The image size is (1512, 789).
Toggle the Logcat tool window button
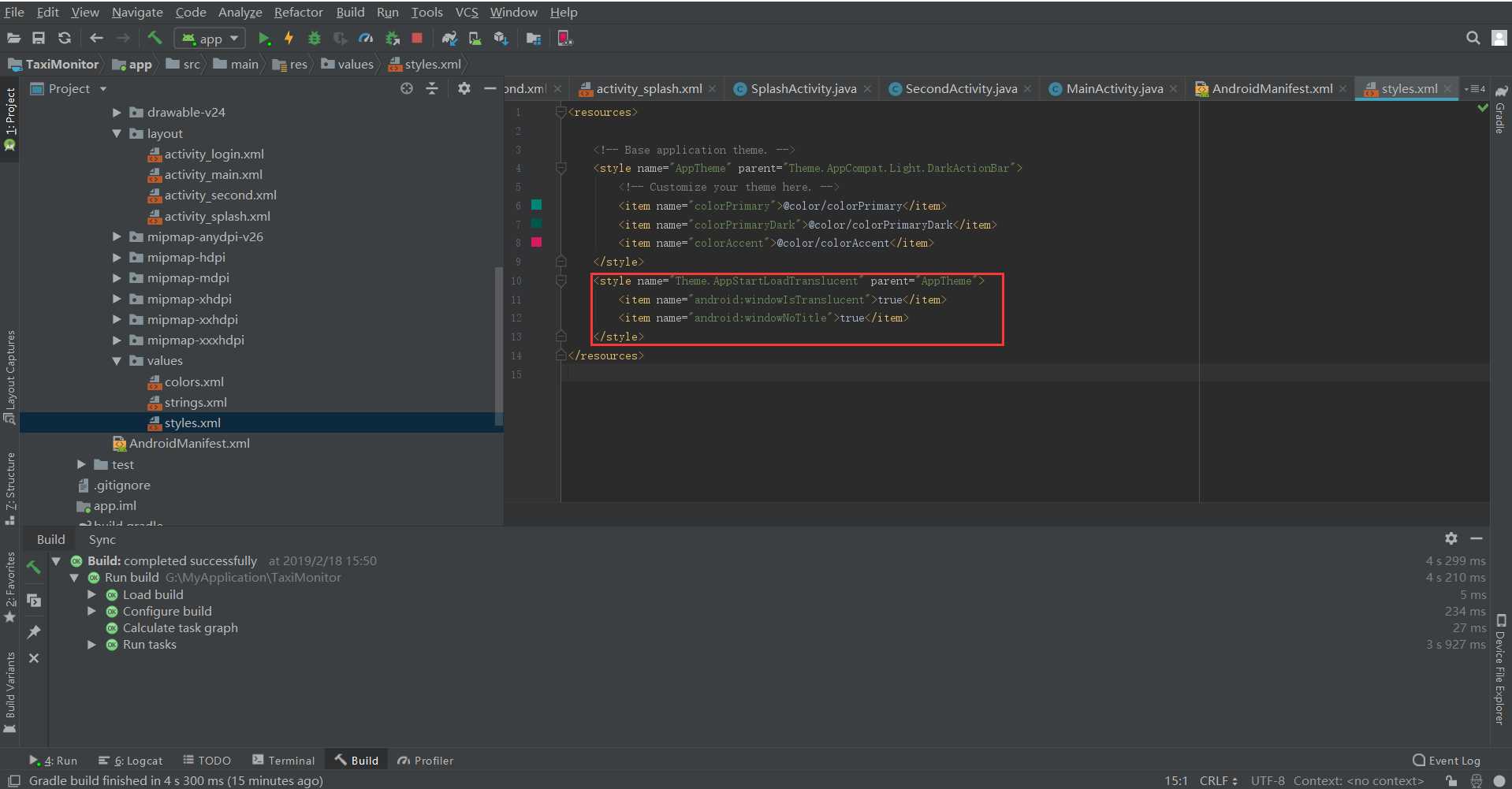[x=131, y=761]
